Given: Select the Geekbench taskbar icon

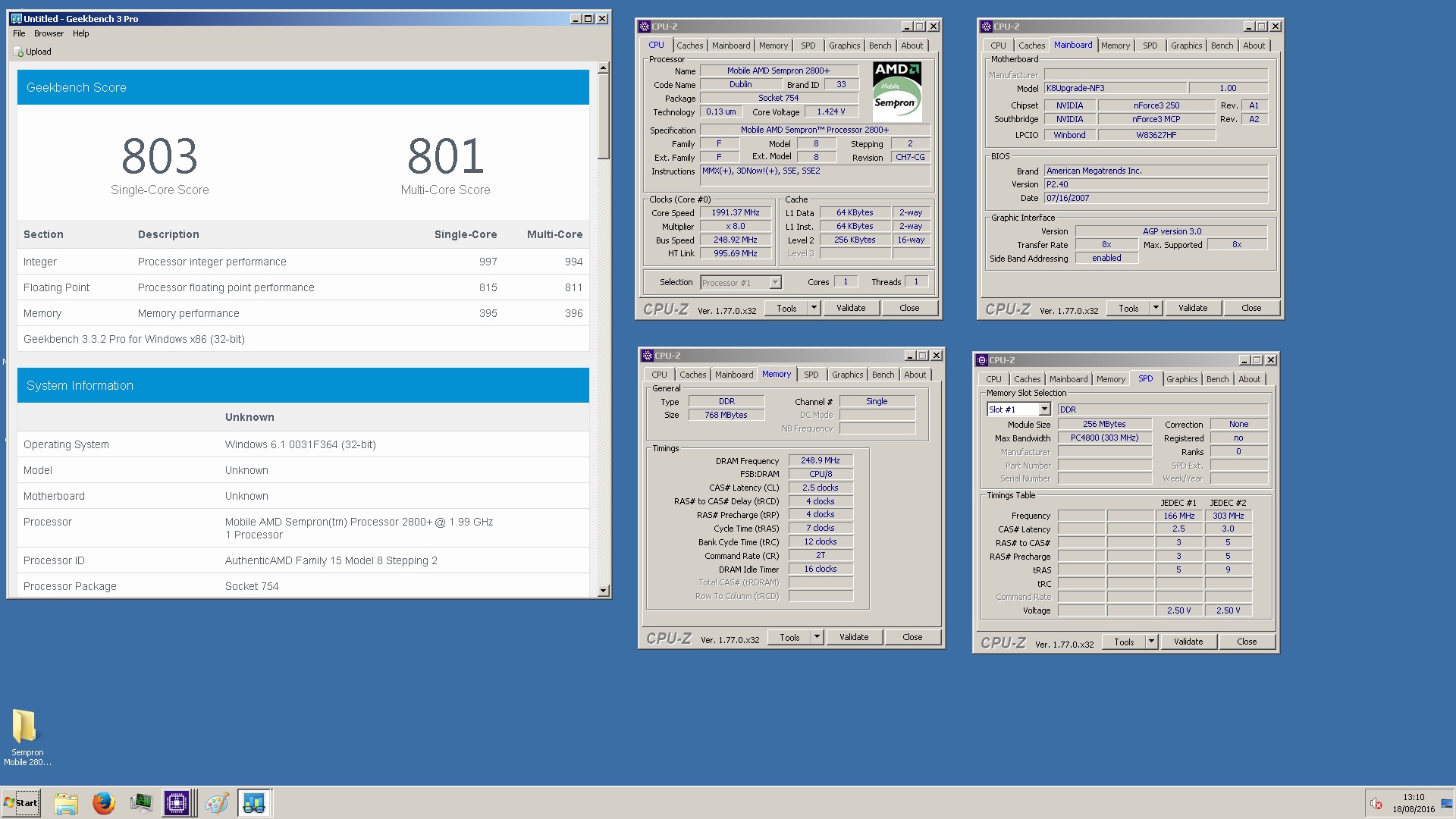Looking at the screenshot, I should click(254, 803).
